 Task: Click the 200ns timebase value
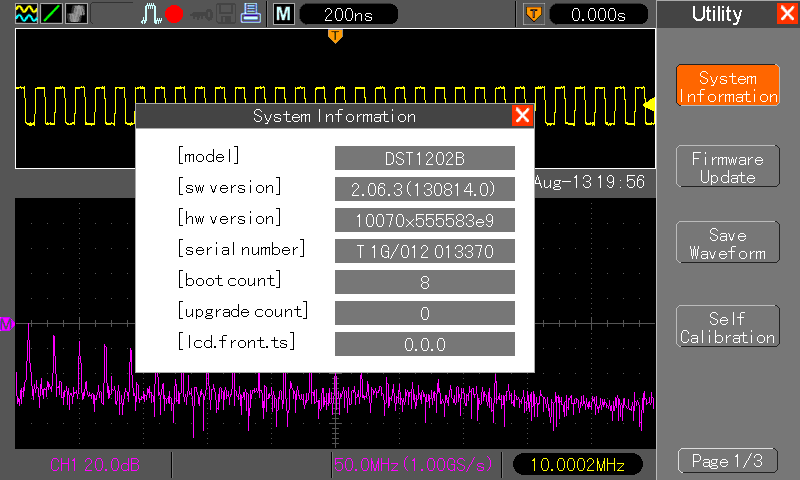click(x=348, y=14)
